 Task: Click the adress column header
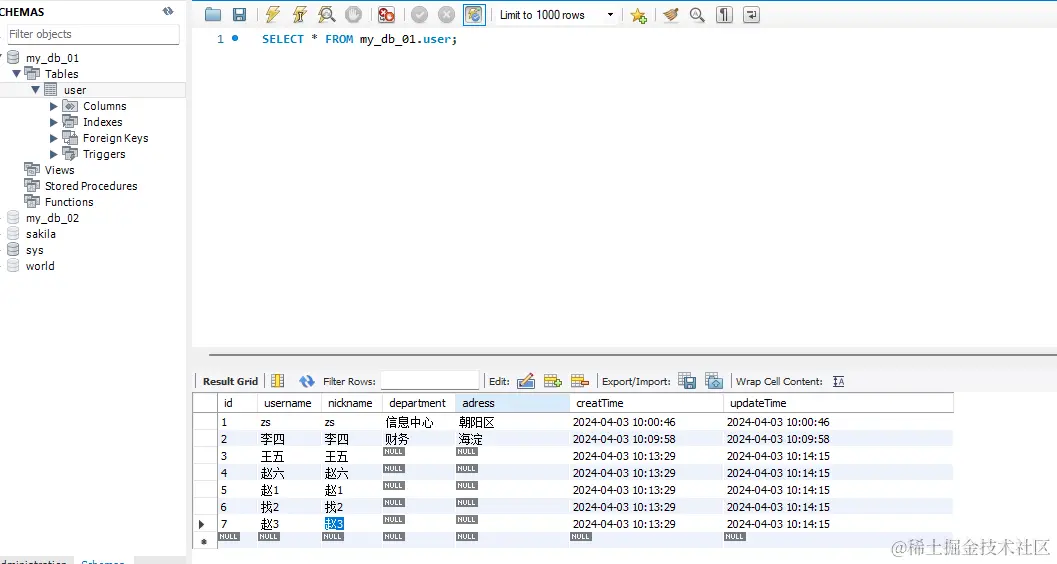[x=512, y=403]
